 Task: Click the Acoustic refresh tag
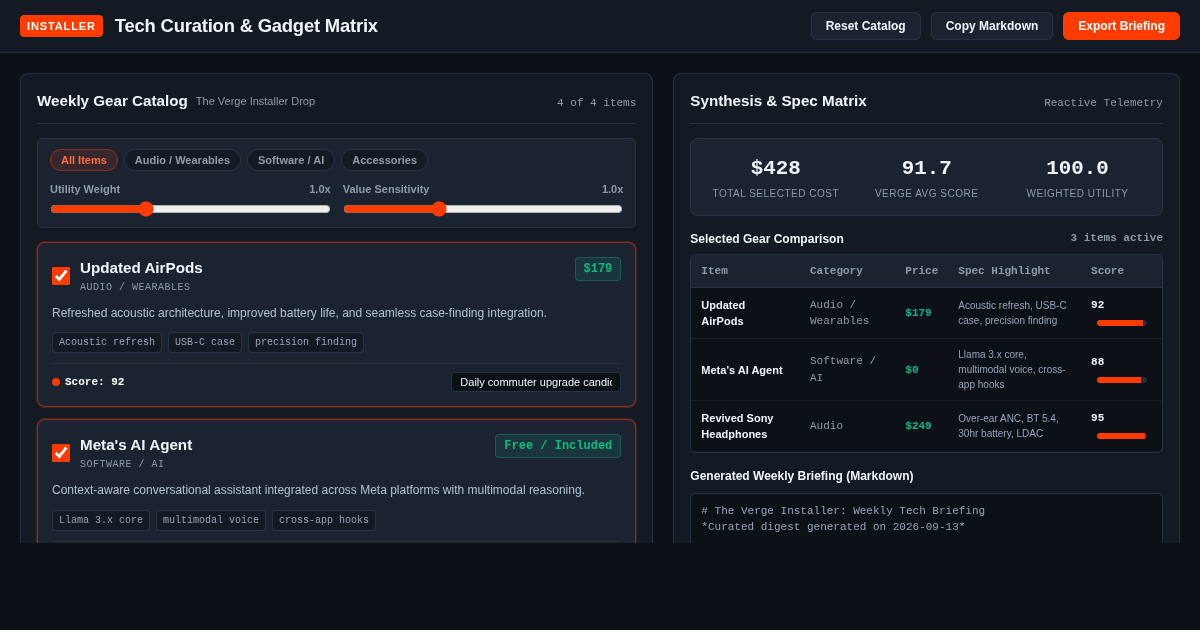click(x=107, y=343)
